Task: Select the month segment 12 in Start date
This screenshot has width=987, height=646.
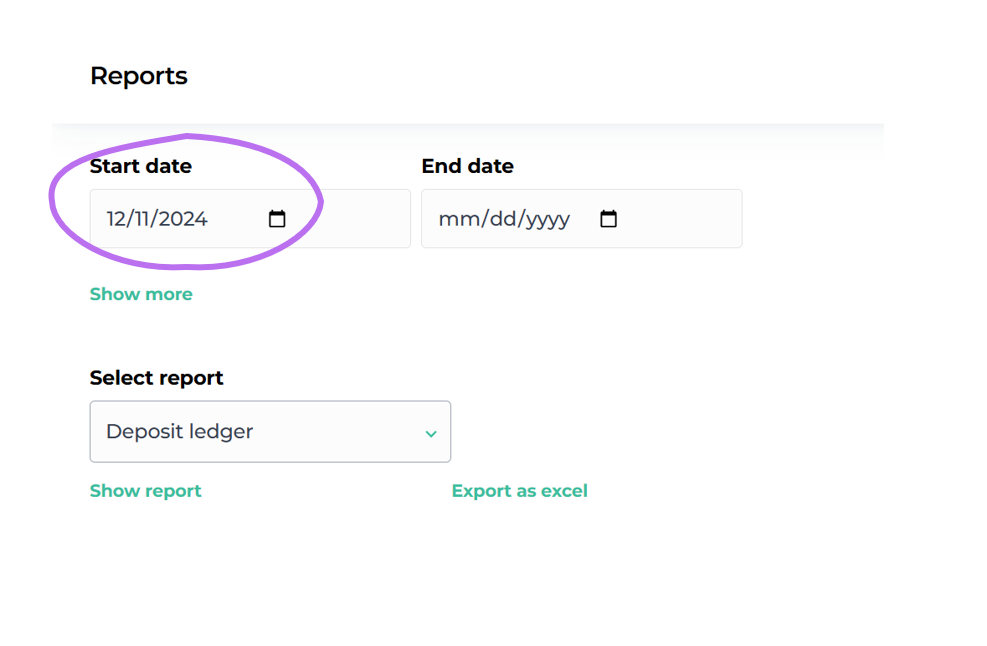Action: [118, 219]
